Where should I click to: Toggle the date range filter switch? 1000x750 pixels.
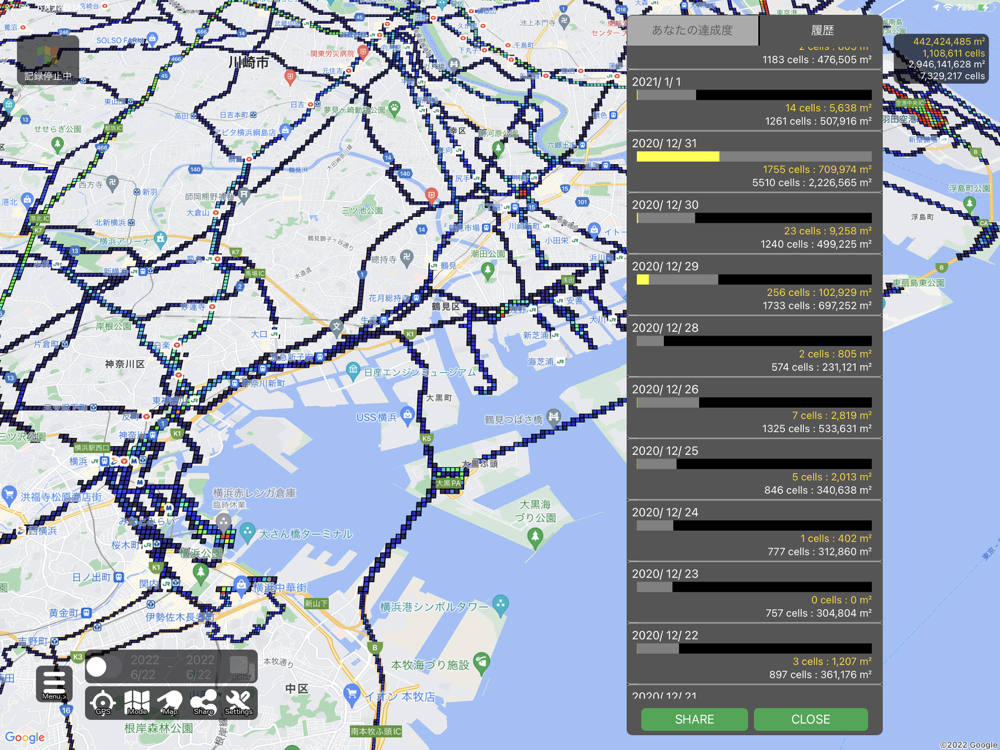[x=104, y=667]
